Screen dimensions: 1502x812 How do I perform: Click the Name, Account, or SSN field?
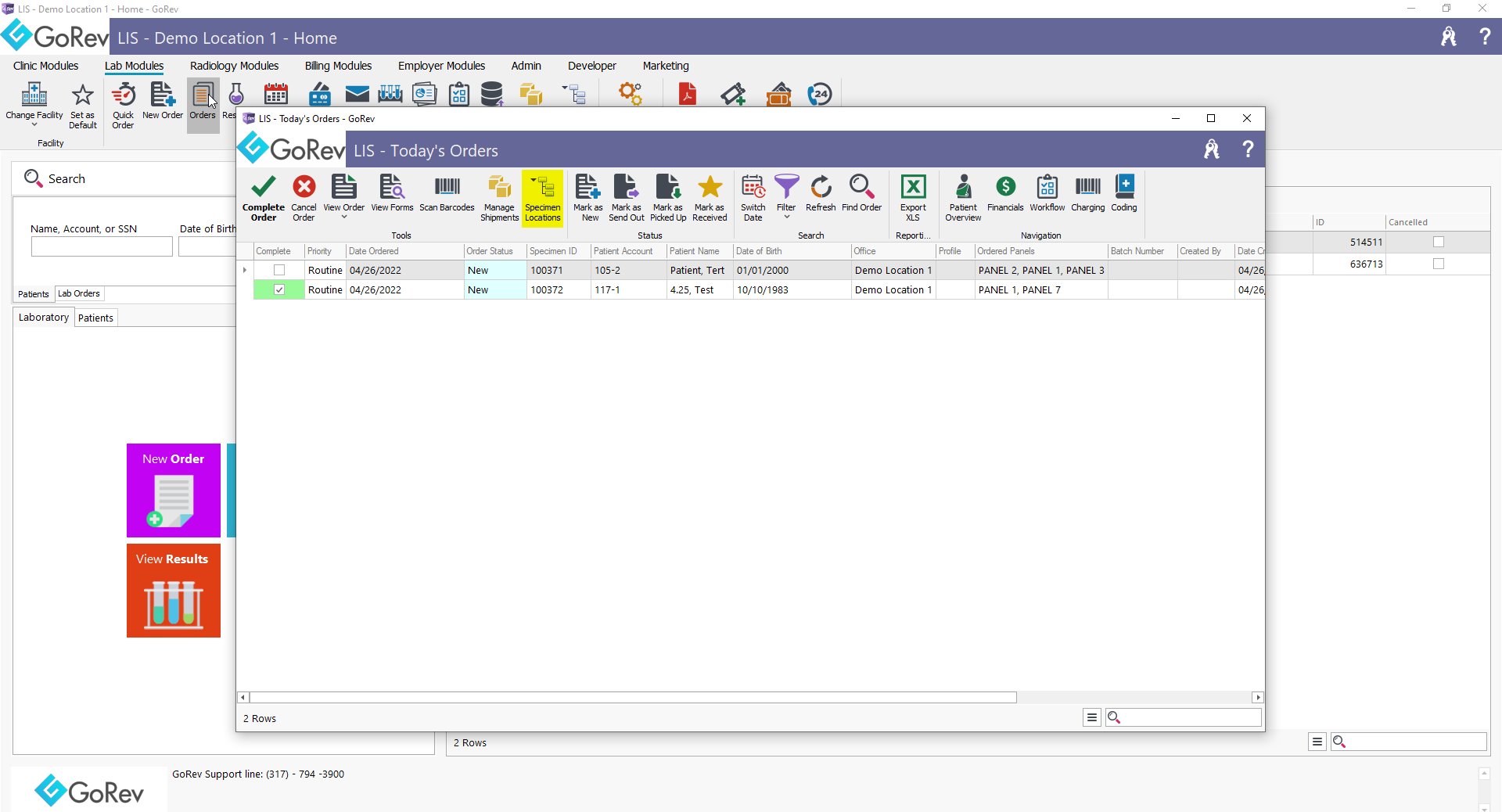tap(102, 246)
